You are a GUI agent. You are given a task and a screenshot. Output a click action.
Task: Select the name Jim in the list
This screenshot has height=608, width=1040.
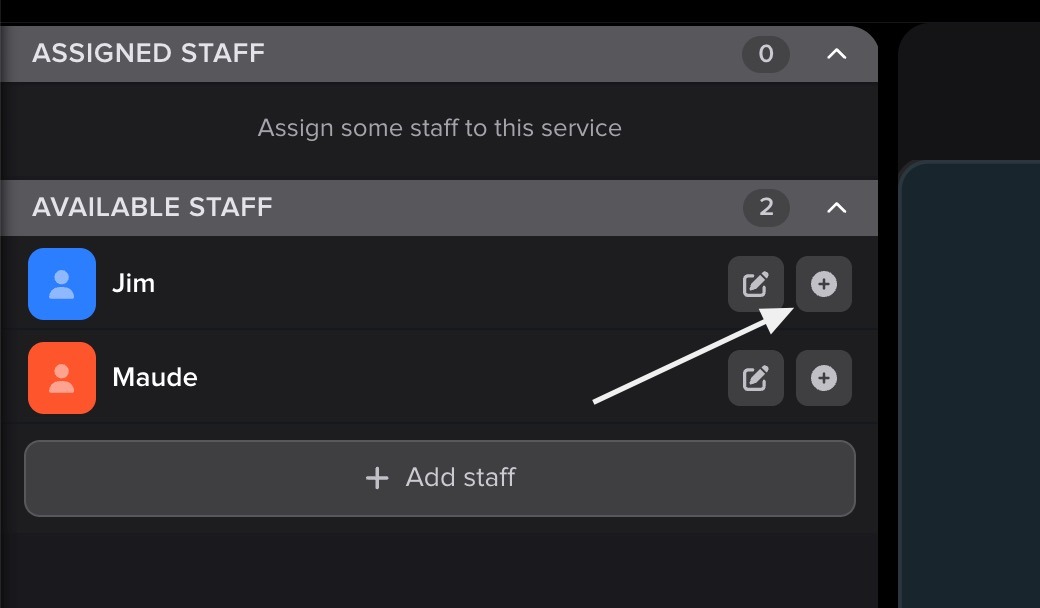point(133,283)
